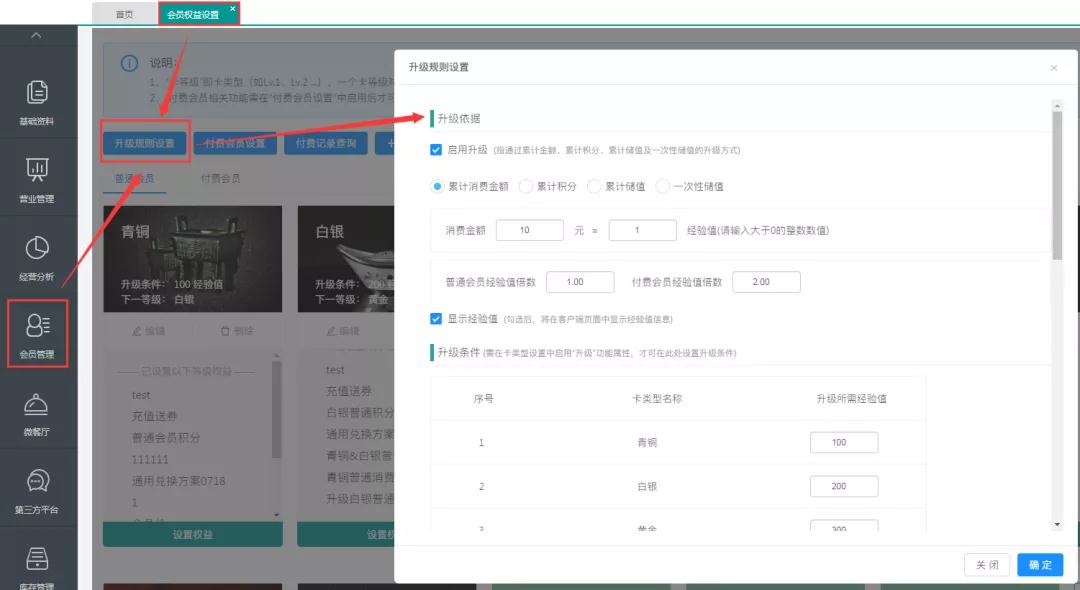Click the 消费金额 input field
Screen dimensions: 1080x590
coord(529,230)
